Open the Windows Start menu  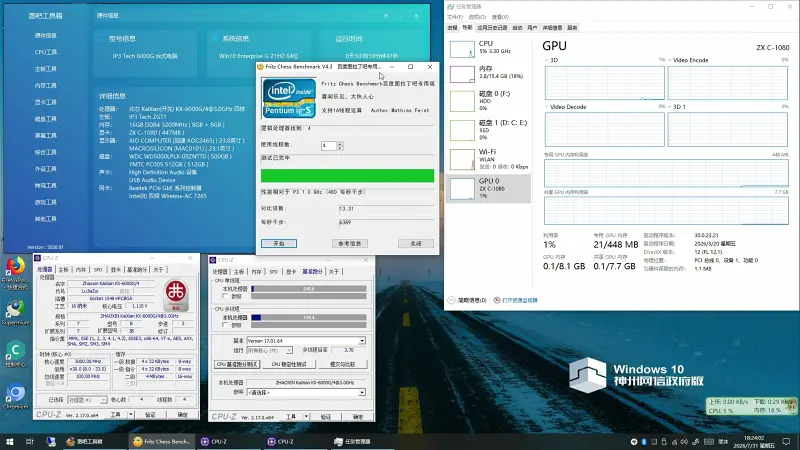[9, 441]
